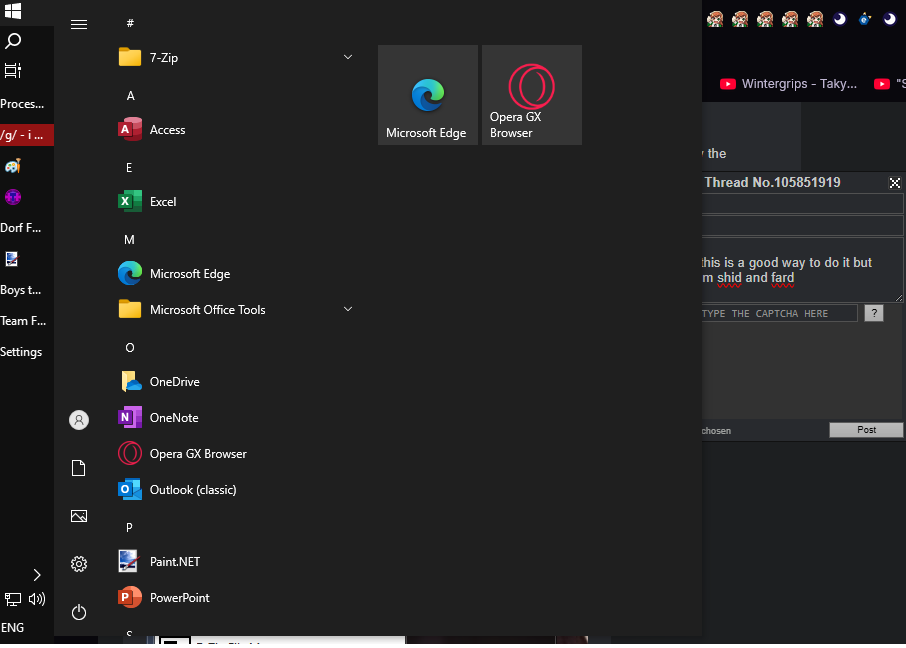
Task: Switch to Boys t... taskbar window
Action: coord(27,290)
